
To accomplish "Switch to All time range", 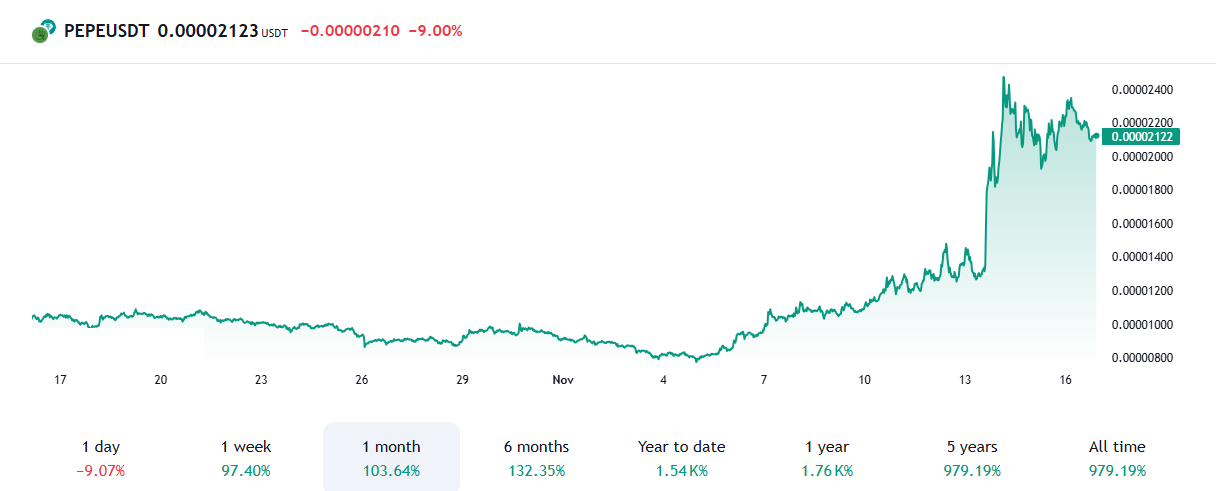I will coord(1117,457).
